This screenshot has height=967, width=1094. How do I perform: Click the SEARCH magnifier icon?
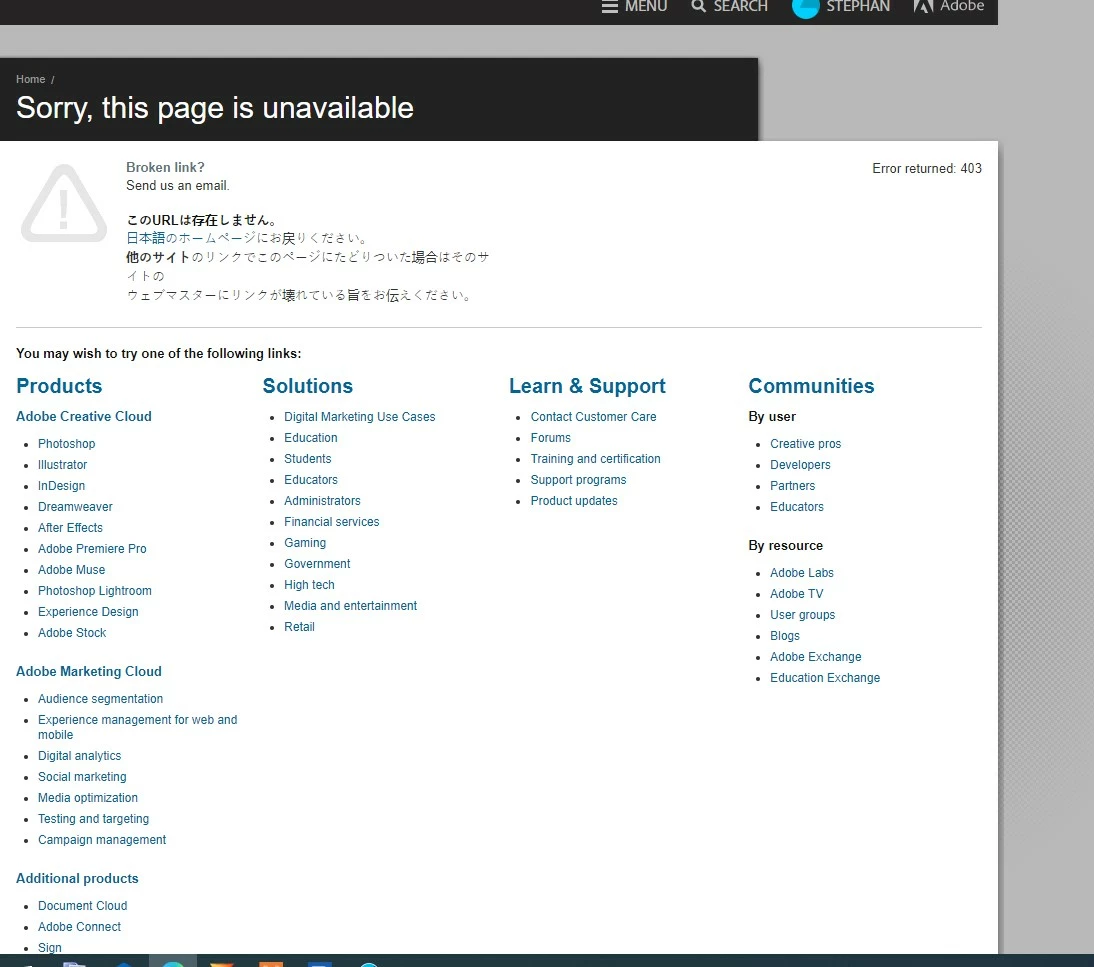[x=698, y=6]
